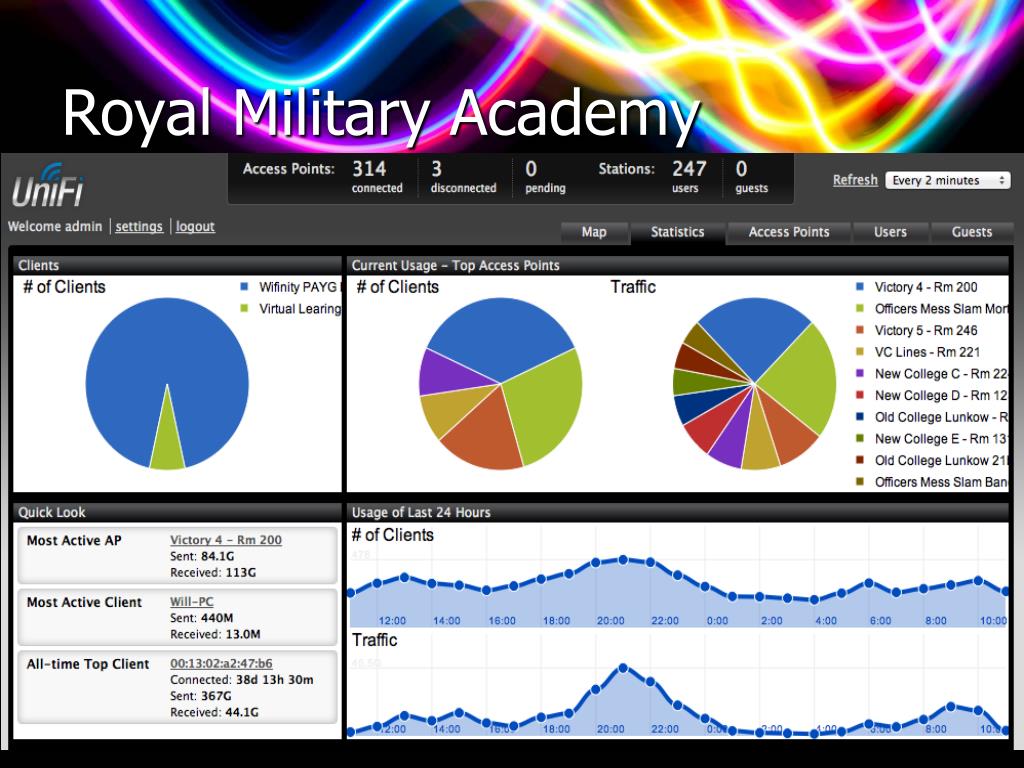Open the Access Points tab
The image size is (1024, 768).
(x=789, y=232)
